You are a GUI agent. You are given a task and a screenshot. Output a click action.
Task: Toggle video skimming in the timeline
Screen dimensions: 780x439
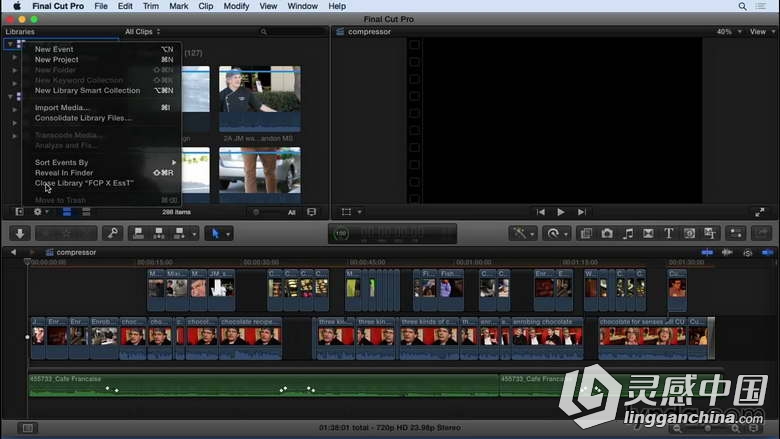click(x=707, y=253)
